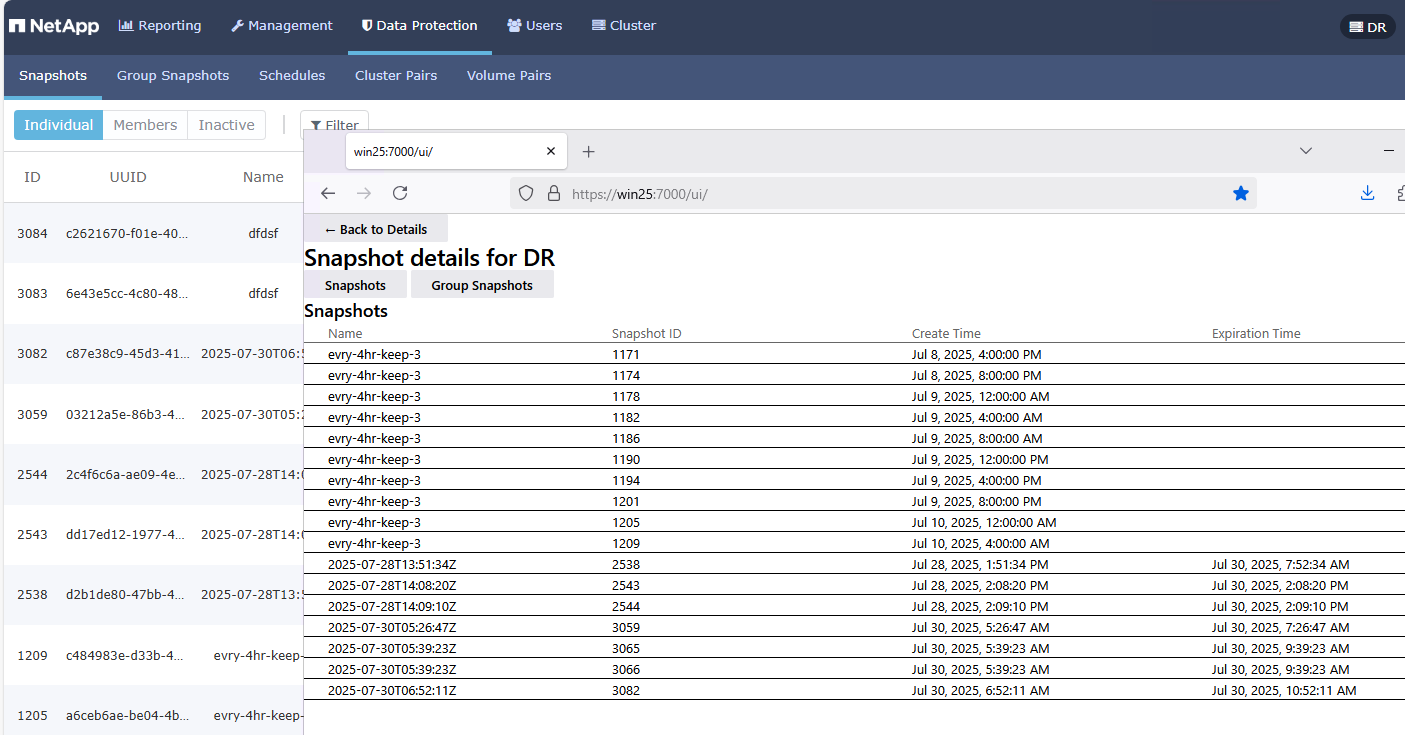
Task: Select the Snapshots tab in NetApp sub-navigation
Action: tap(53, 76)
